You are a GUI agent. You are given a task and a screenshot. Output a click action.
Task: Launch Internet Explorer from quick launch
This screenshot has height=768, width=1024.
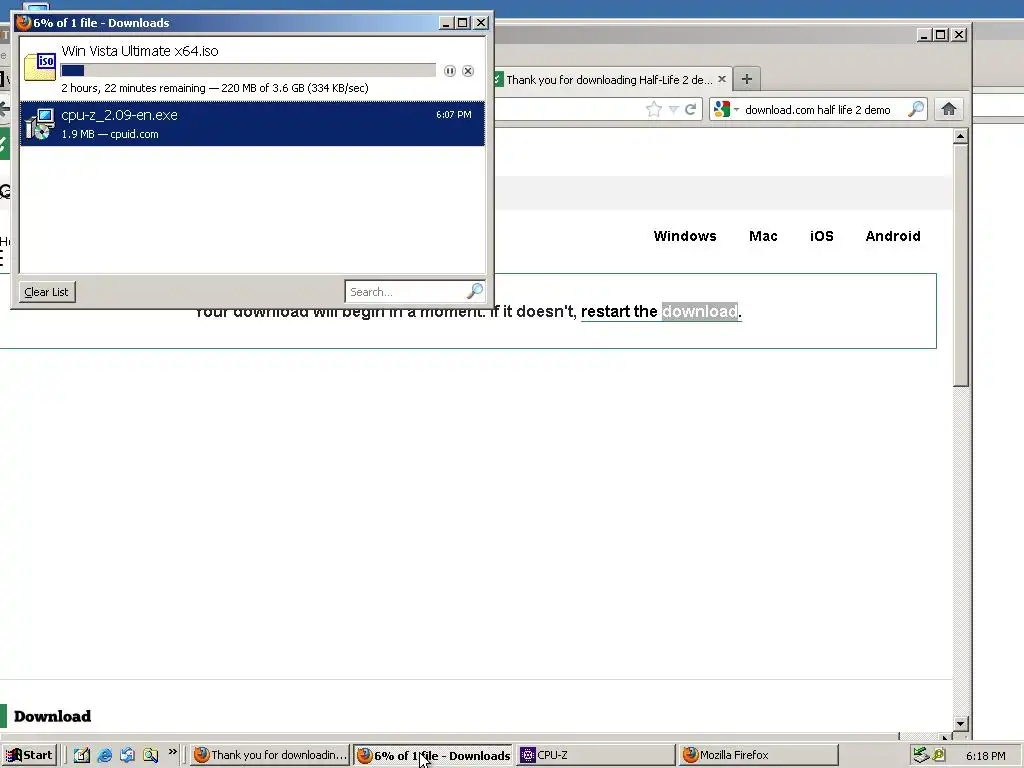(104, 755)
